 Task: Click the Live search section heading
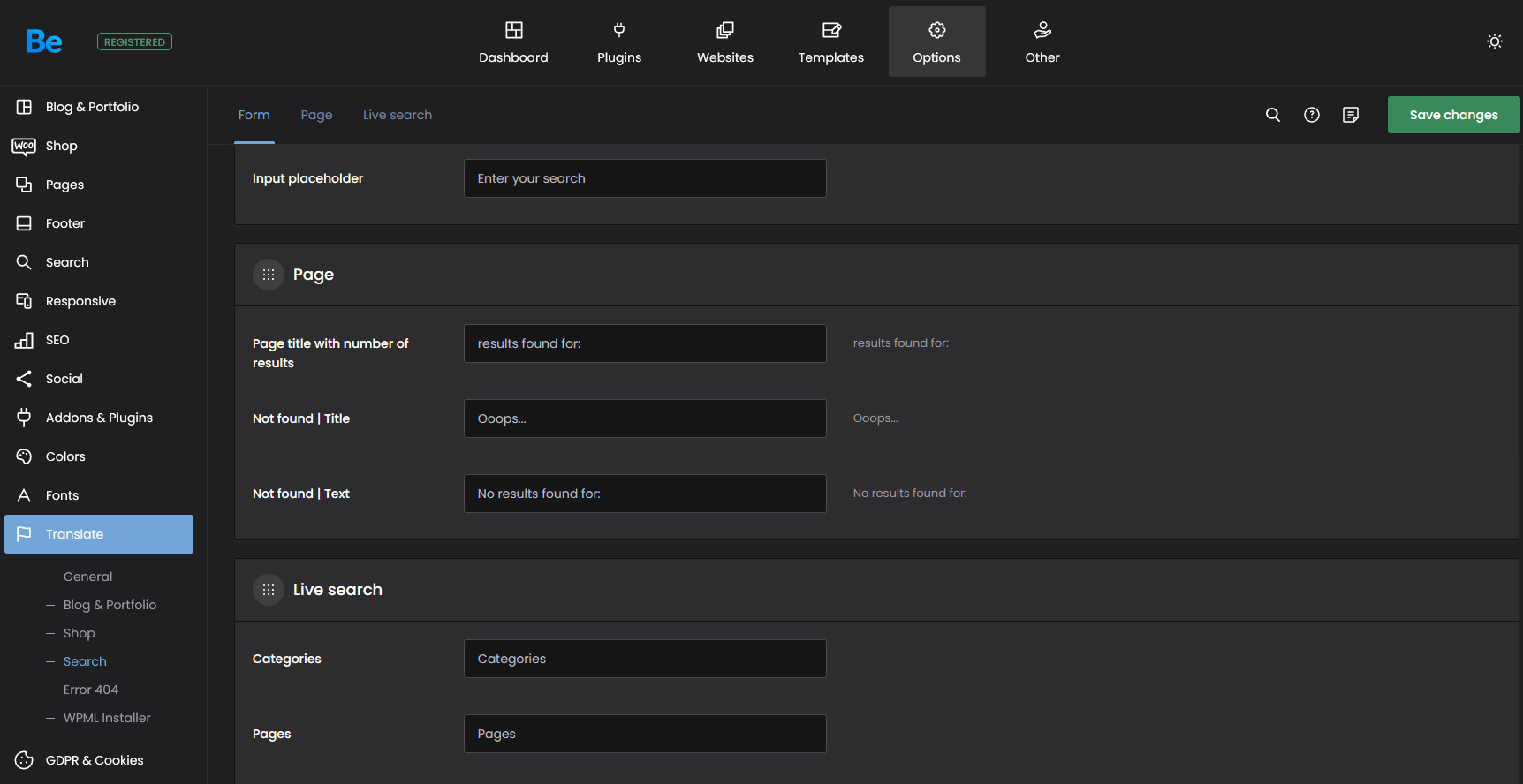(x=337, y=590)
